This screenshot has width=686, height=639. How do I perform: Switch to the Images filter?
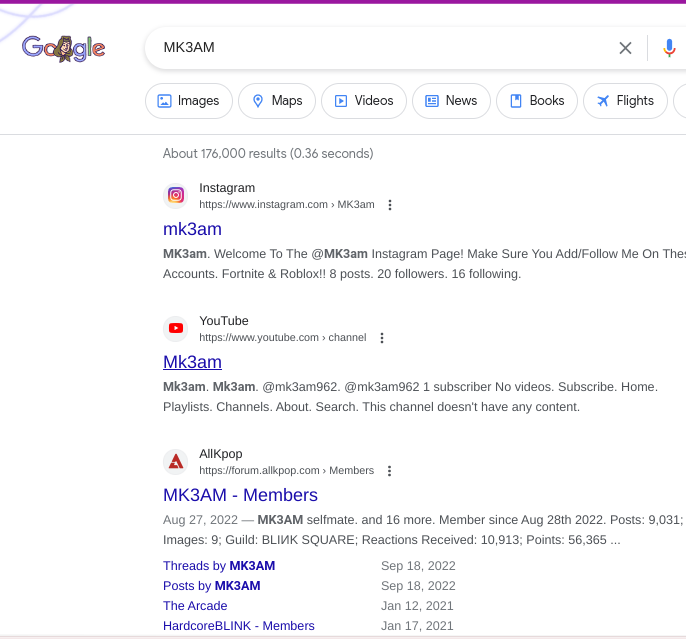click(189, 101)
